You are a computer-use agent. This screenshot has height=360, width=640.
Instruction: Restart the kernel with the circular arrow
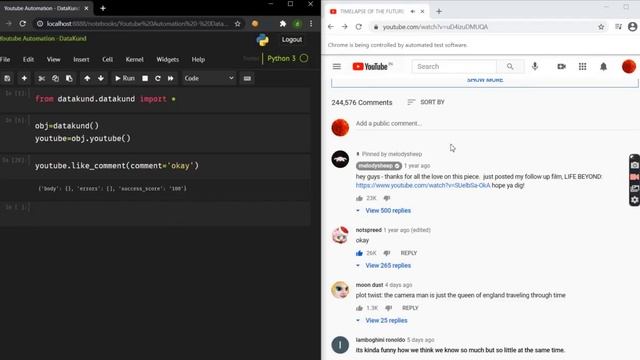tap(158, 78)
